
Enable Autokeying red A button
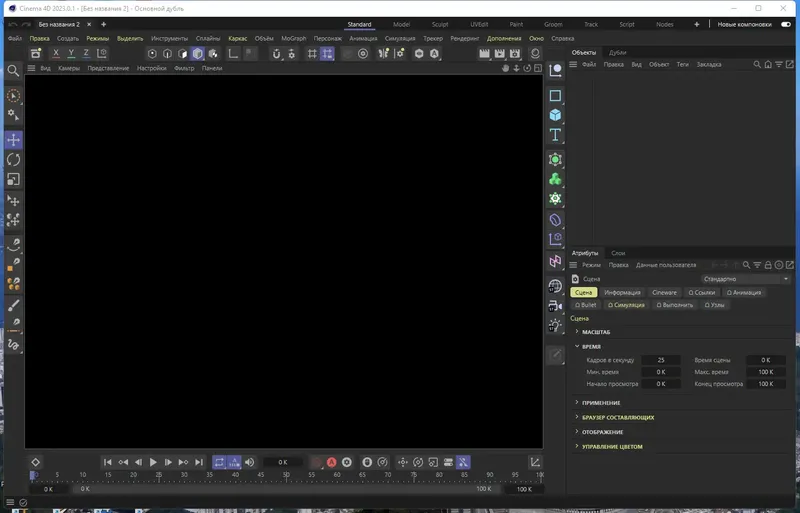coord(332,462)
